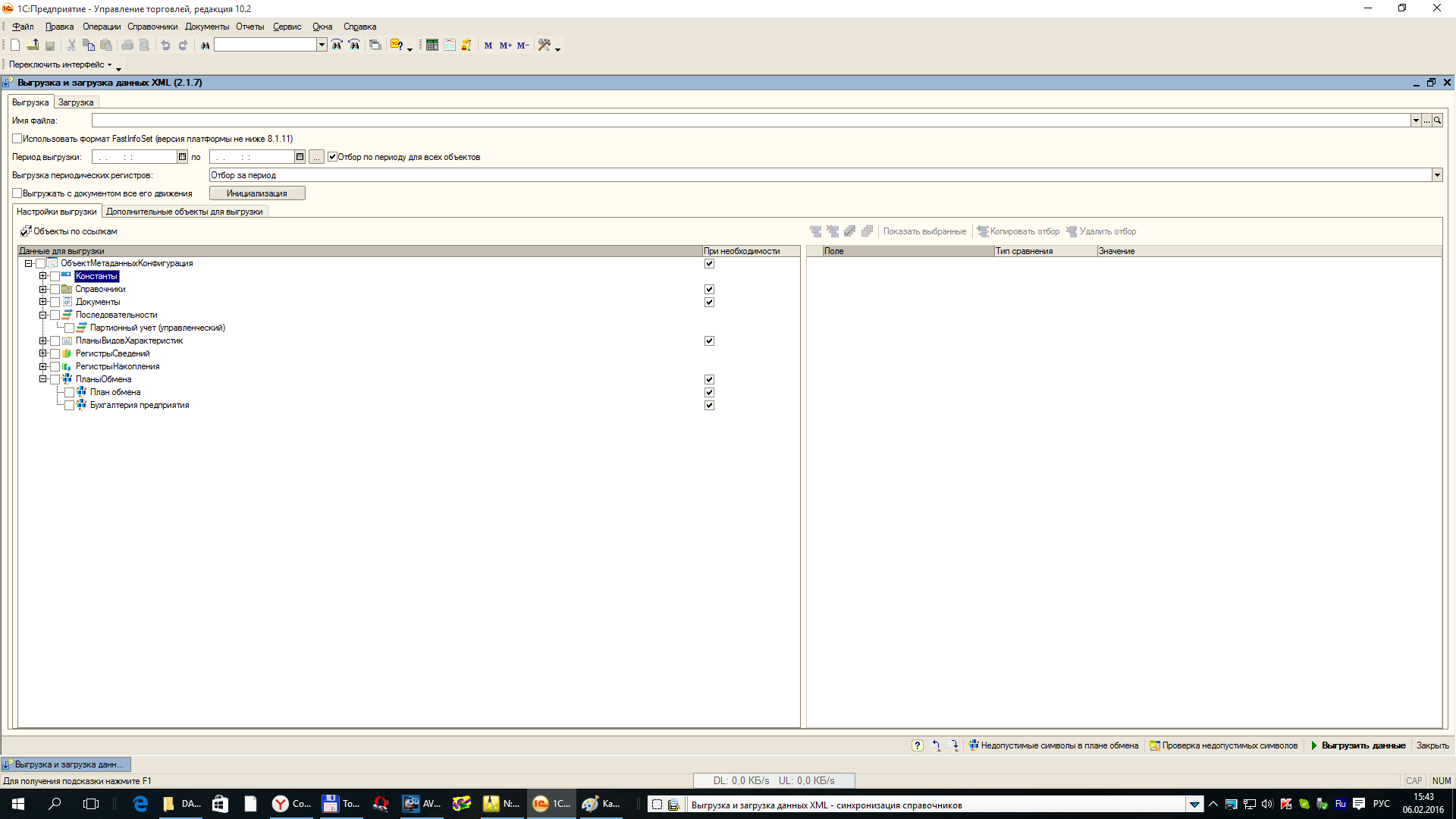
Task: Click the volume icon in system tray
Action: 1267,804
